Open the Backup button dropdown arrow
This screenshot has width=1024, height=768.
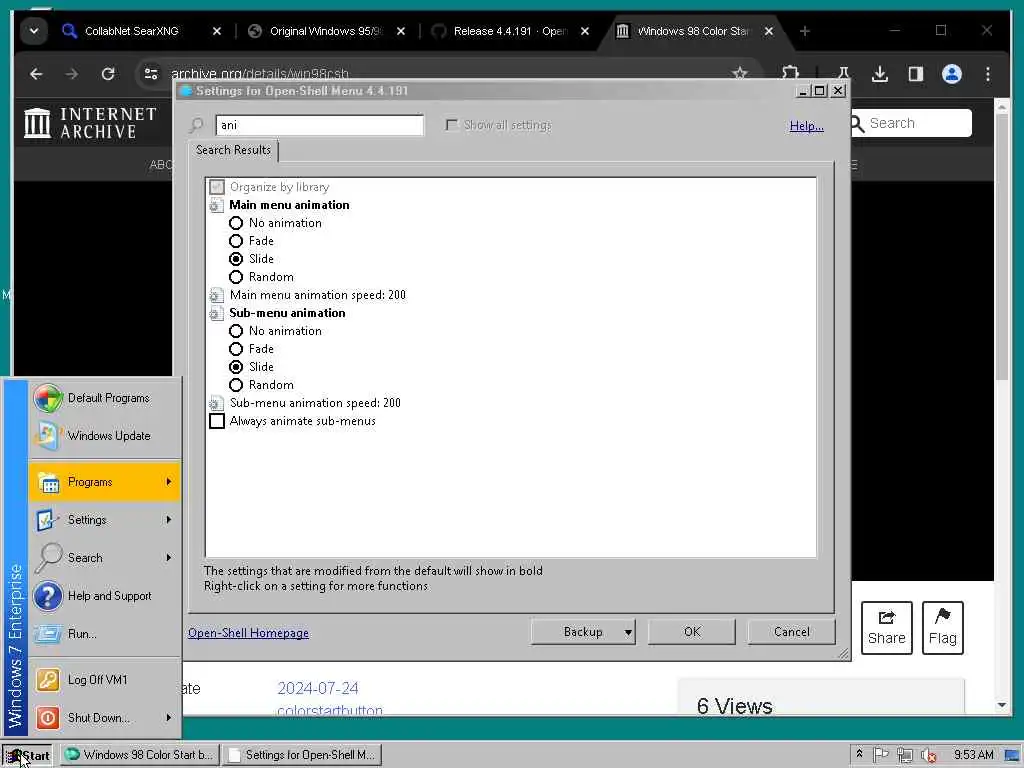(628, 632)
